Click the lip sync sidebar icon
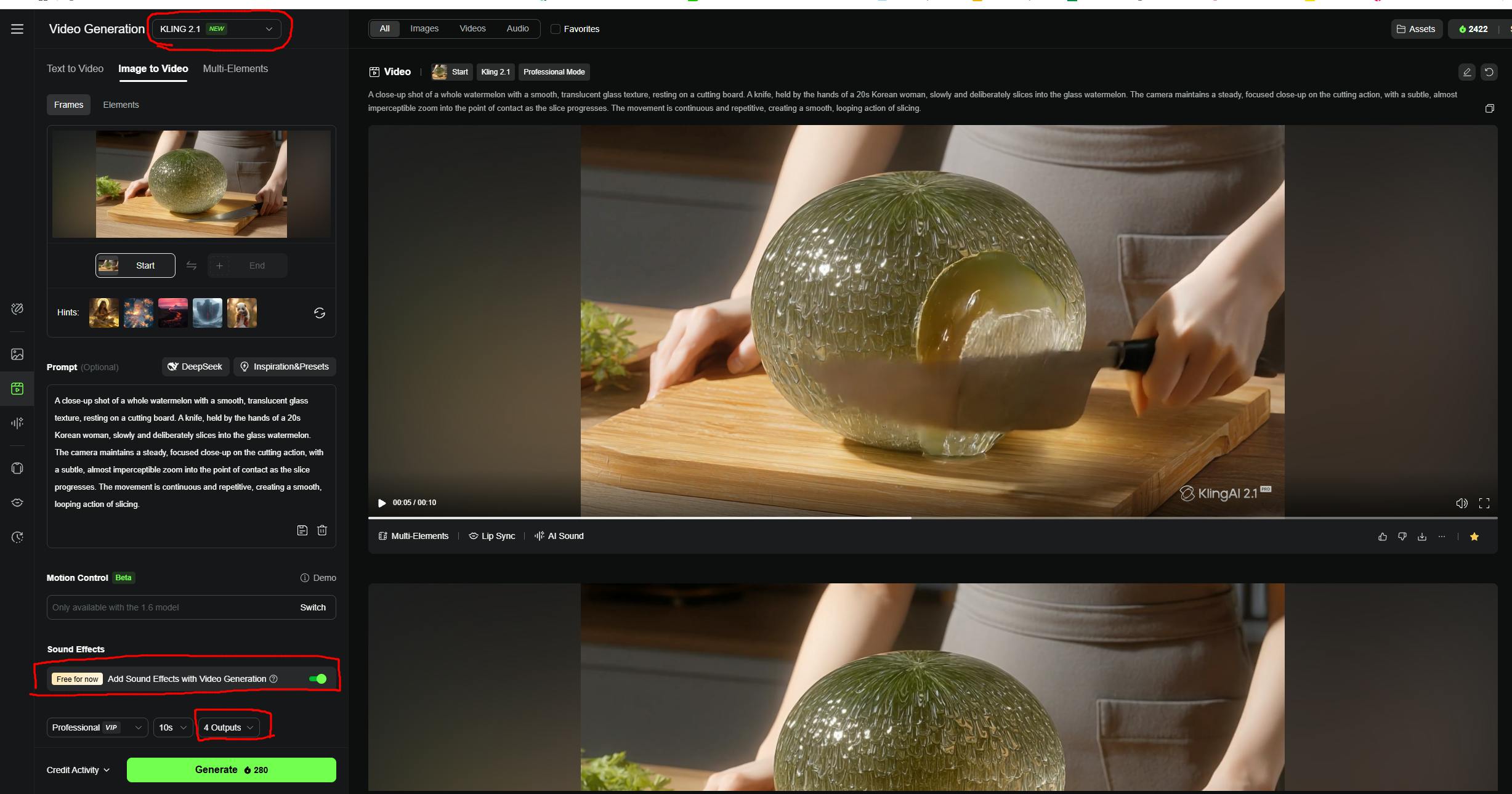The width and height of the screenshot is (1512, 794). coord(17,503)
